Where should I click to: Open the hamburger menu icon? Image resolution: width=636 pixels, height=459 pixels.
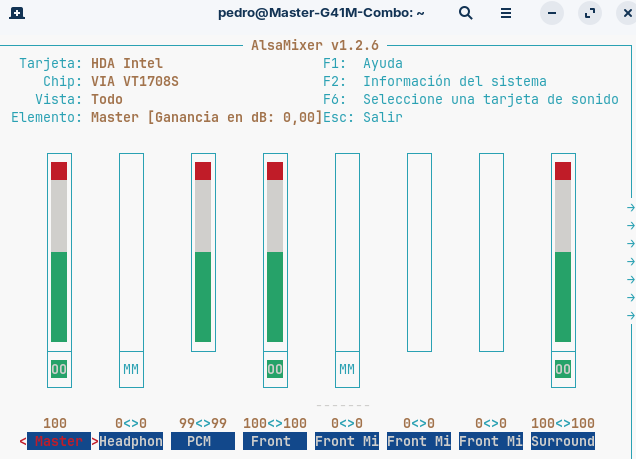point(506,13)
